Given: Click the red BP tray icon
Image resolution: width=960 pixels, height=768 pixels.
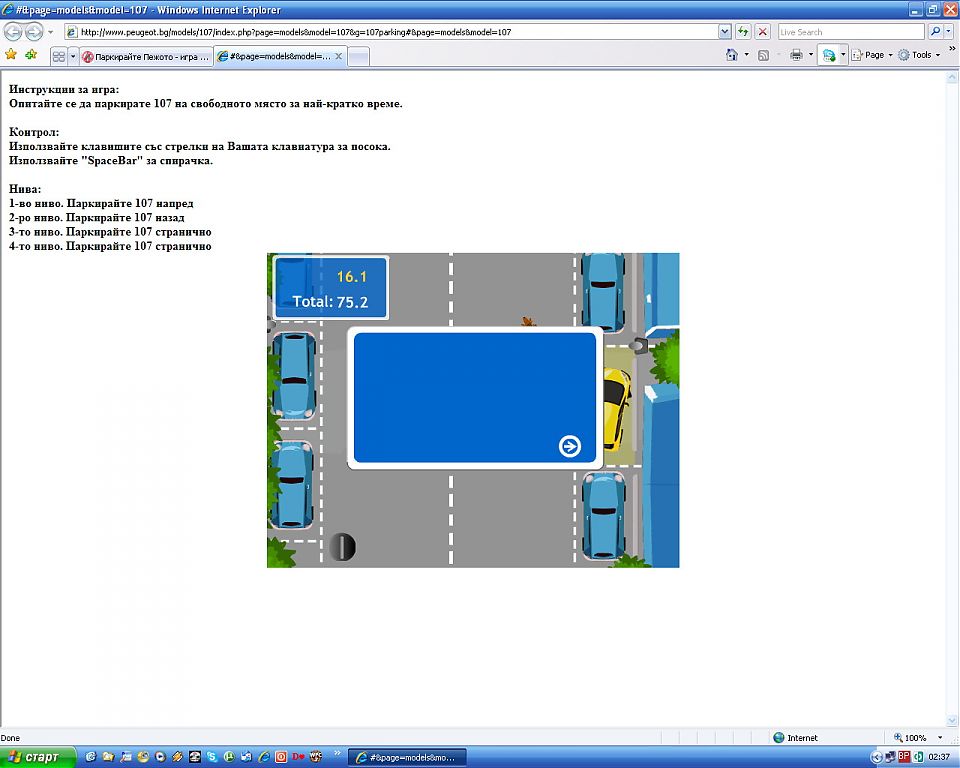Looking at the screenshot, I should (904, 757).
